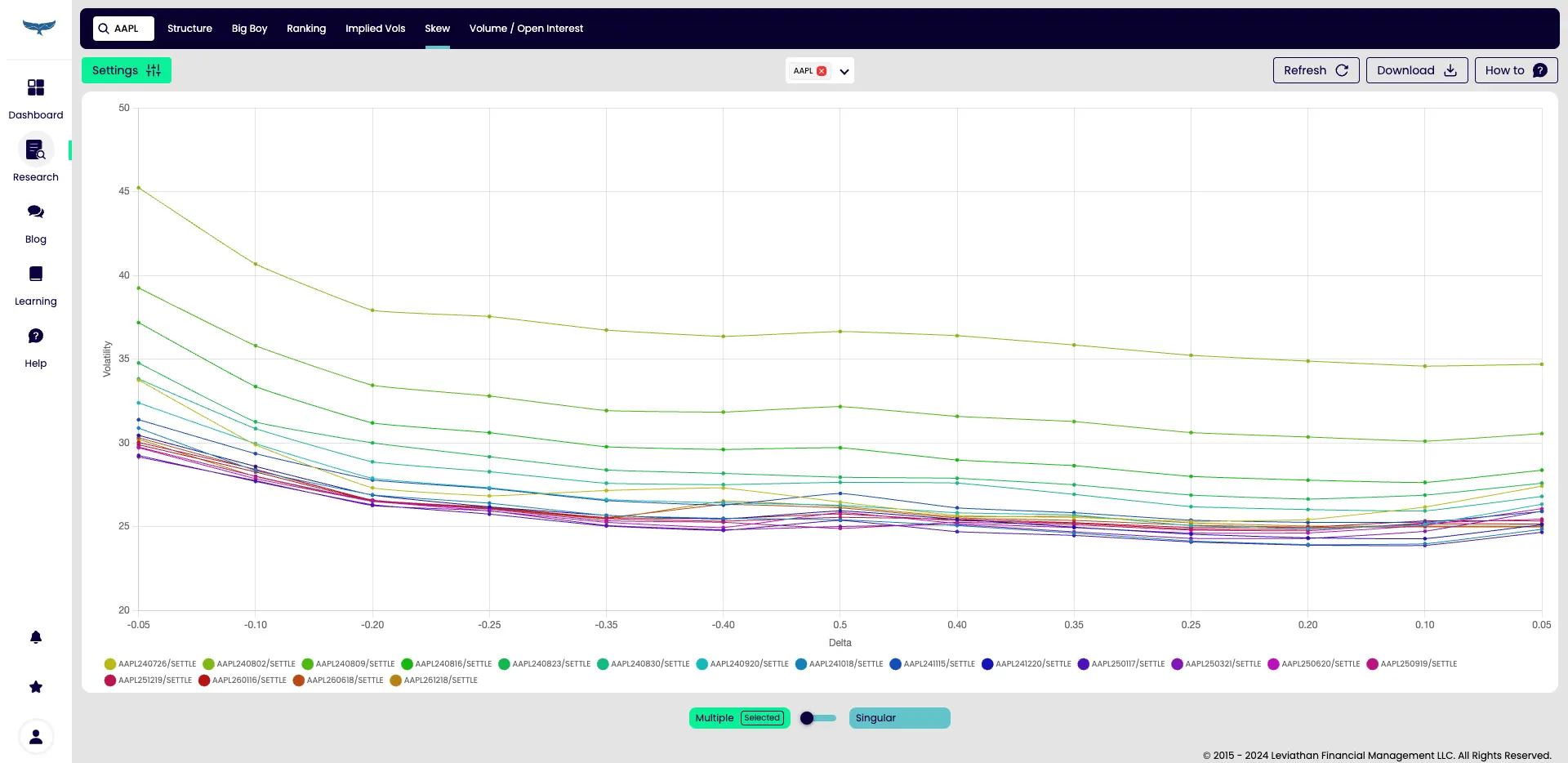Click the Refresh button

(1316, 70)
